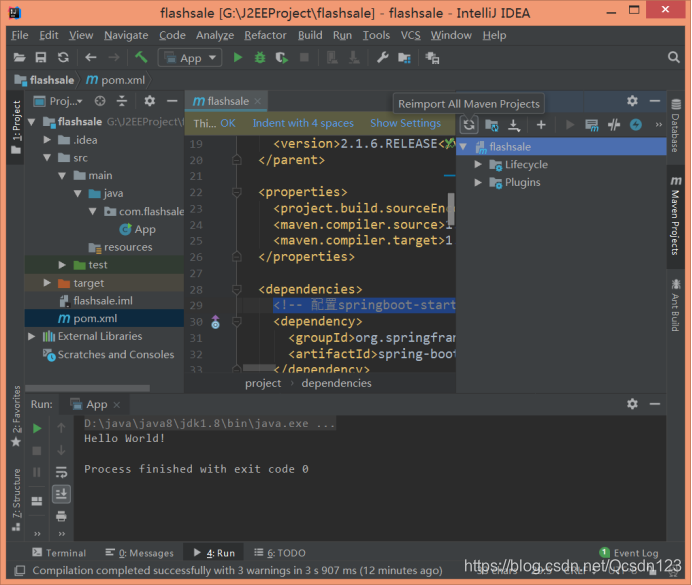Add Maven Projects with the plus icon

pyautogui.click(x=541, y=125)
